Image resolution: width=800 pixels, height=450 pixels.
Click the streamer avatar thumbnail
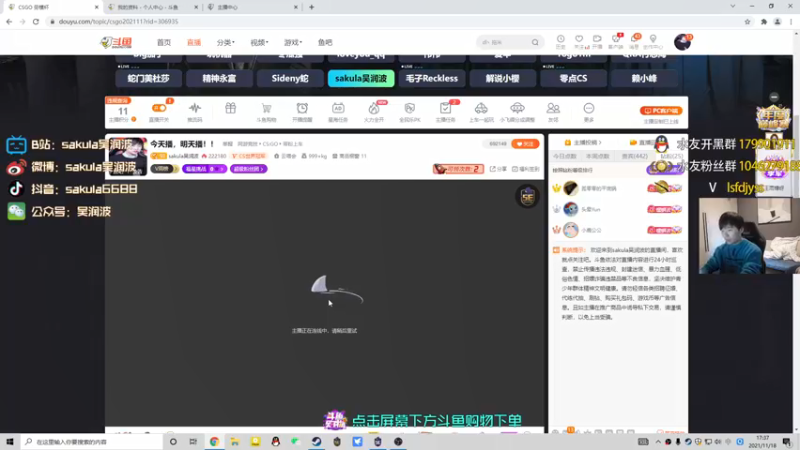tap(128, 156)
